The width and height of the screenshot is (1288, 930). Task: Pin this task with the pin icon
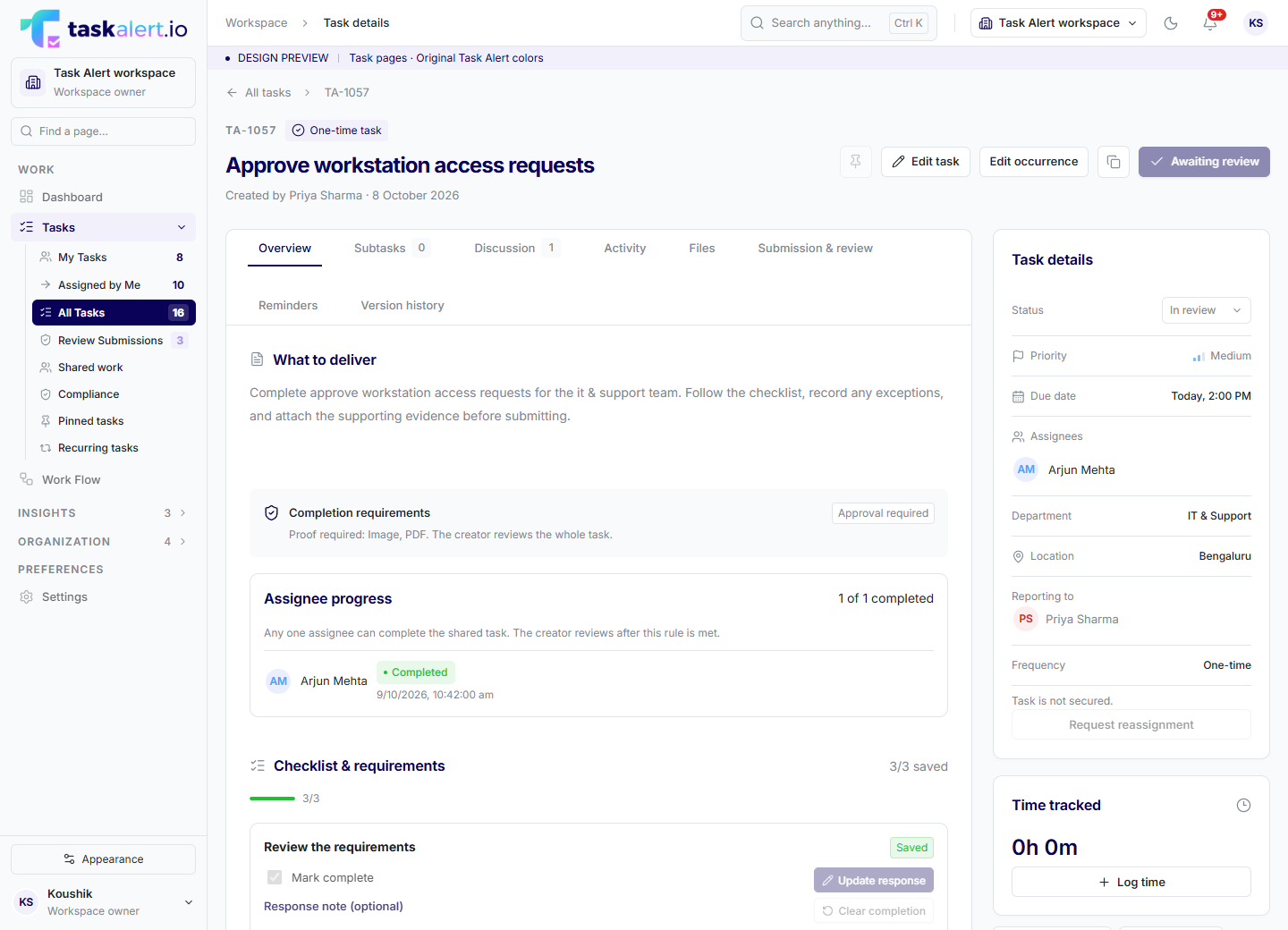pos(856,162)
